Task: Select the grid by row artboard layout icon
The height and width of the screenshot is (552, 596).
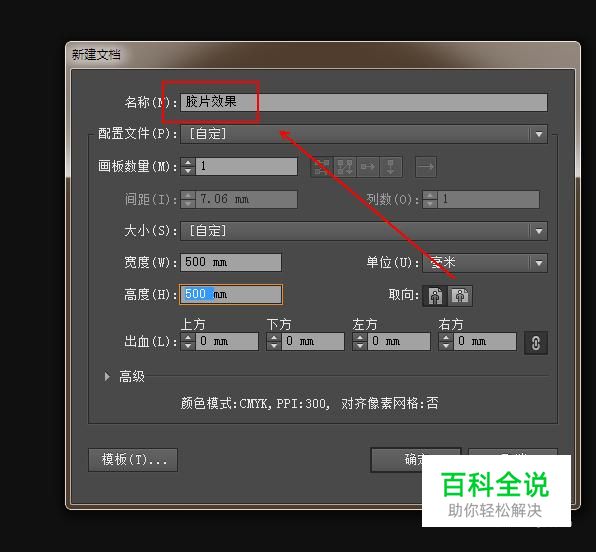Action: pos(322,167)
